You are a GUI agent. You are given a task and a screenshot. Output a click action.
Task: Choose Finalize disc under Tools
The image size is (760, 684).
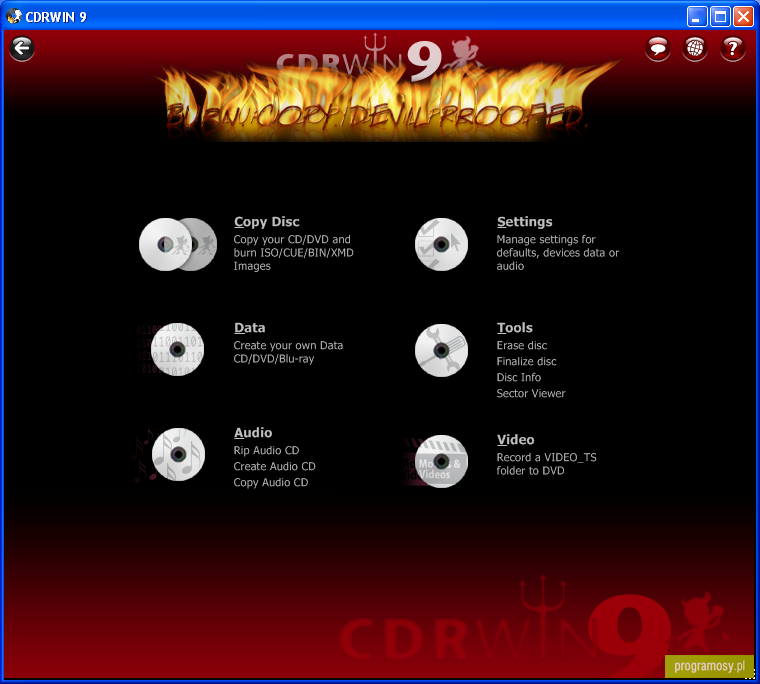point(526,362)
